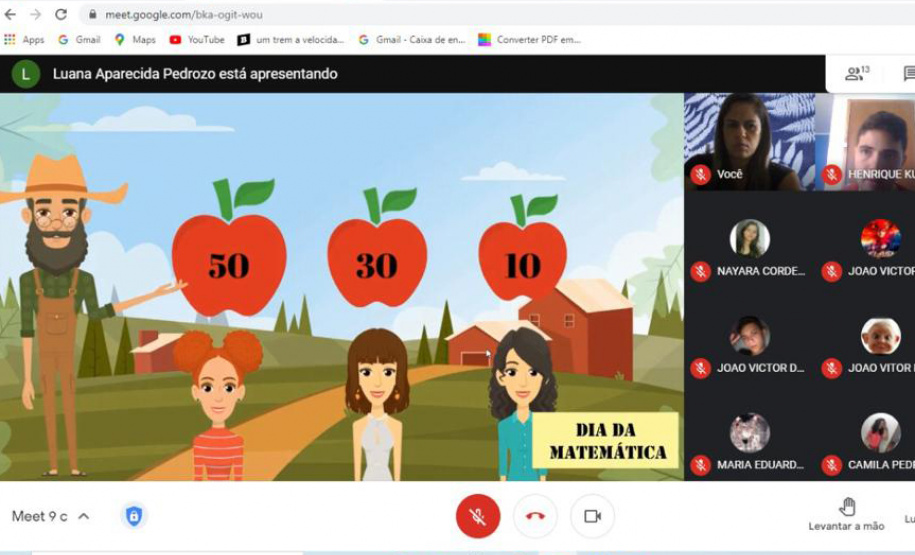This screenshot has width=915, height=555.
Task: Go back with the browser back arrow
Action: (10, 14)
